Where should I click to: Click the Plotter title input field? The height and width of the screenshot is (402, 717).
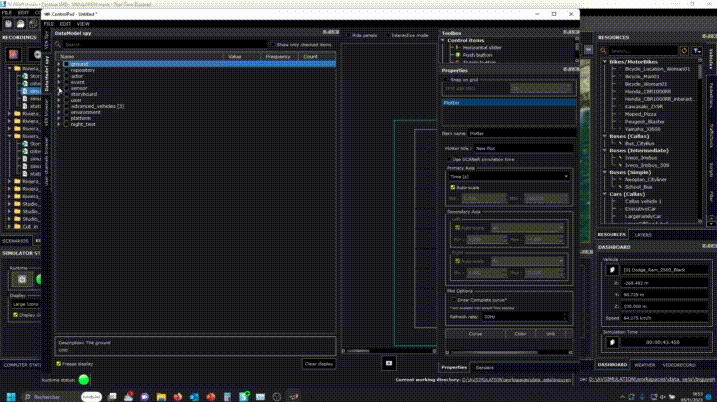523,148
